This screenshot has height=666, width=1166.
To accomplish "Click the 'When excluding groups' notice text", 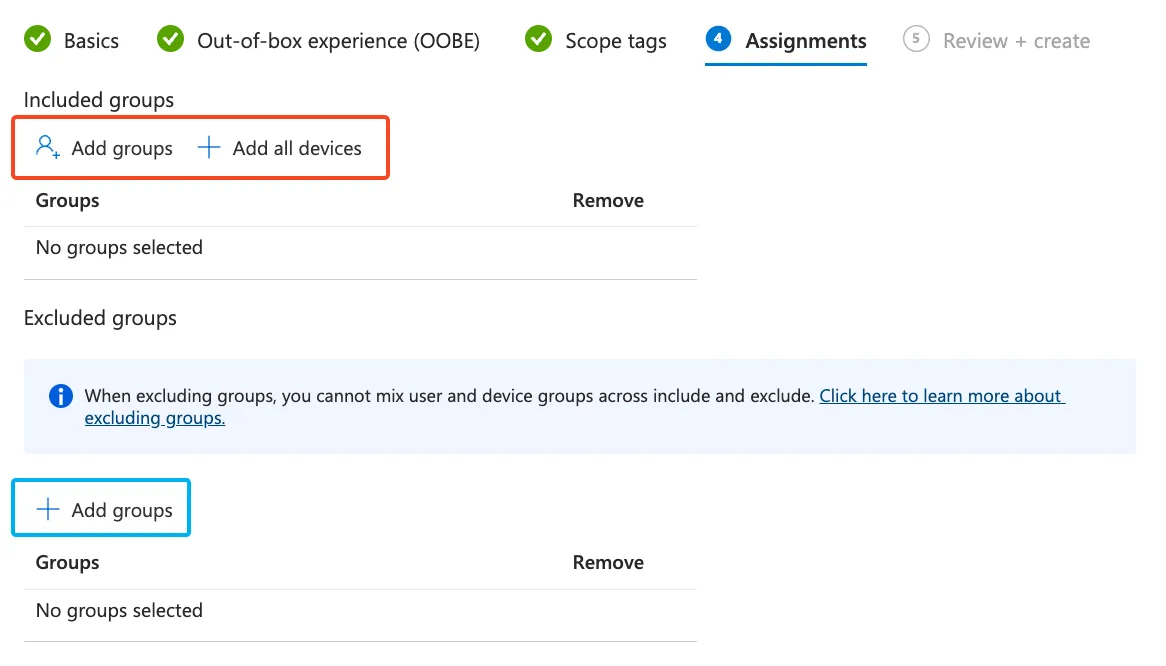I will [x=449, y=396].
